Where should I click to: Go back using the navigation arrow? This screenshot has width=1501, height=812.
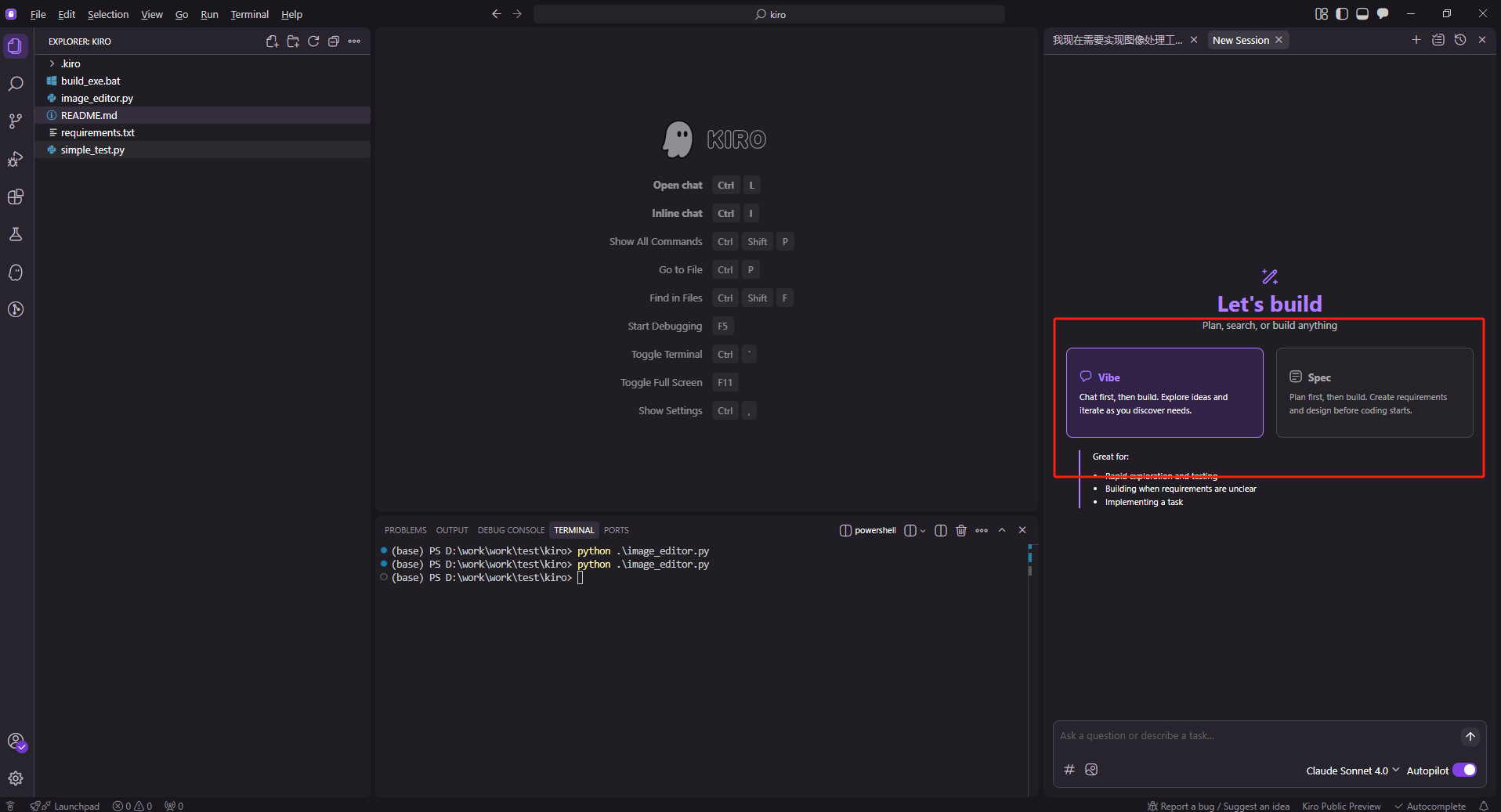coord(497,14)
